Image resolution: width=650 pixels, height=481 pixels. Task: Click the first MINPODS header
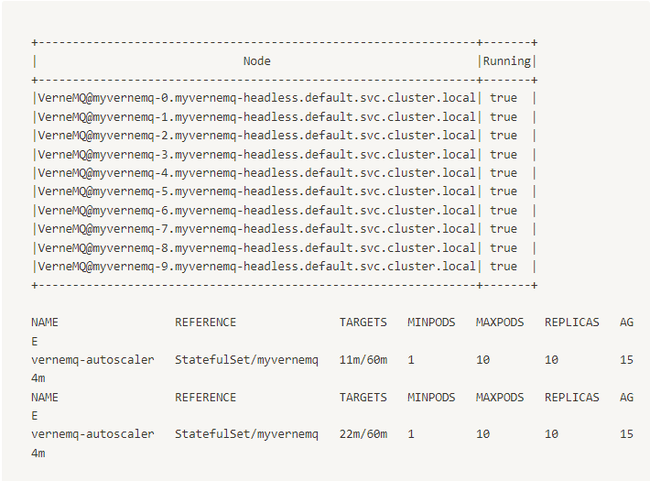click(x=431, y=322)
